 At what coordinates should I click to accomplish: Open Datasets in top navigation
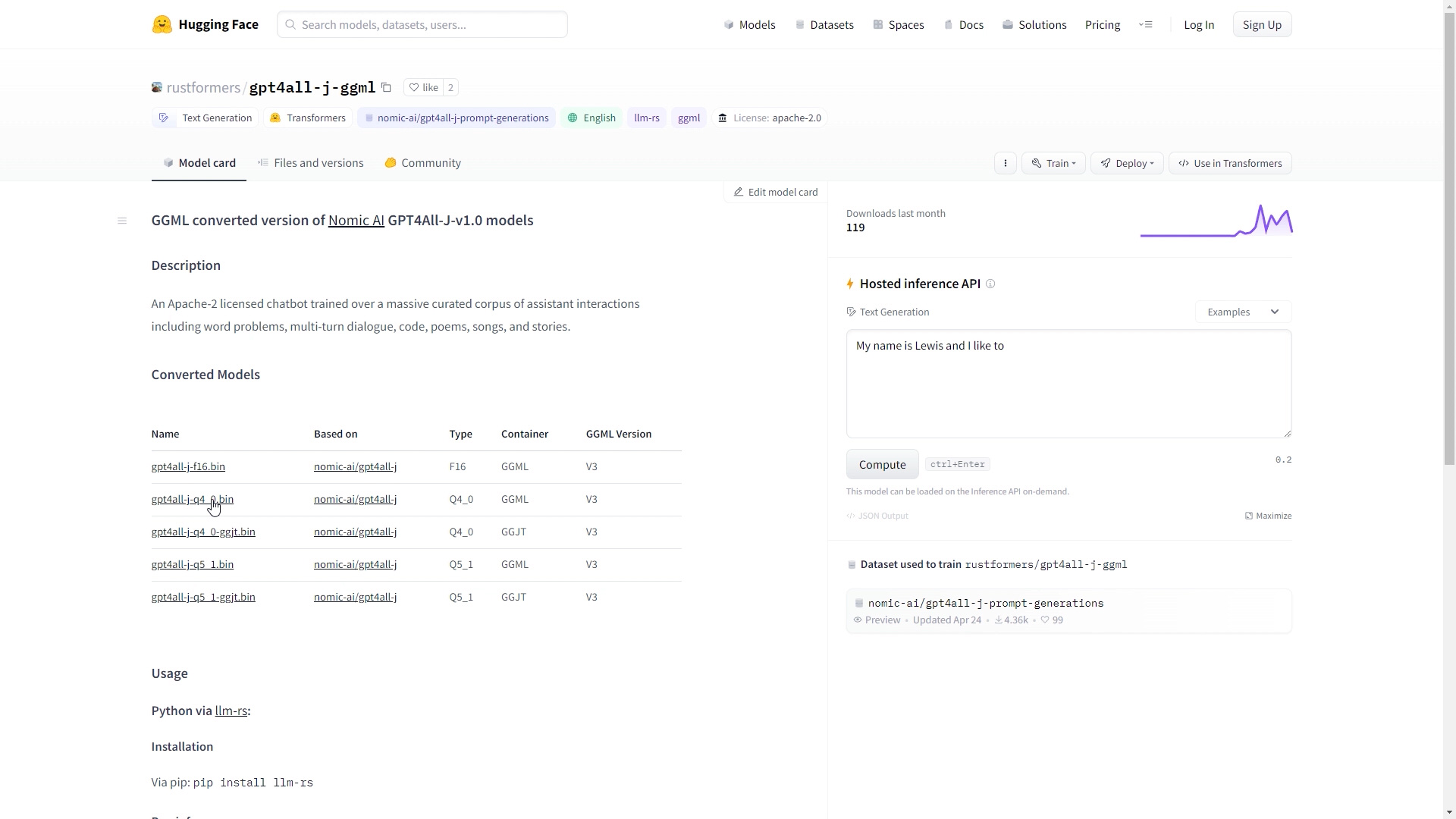(x=824, y=25)
